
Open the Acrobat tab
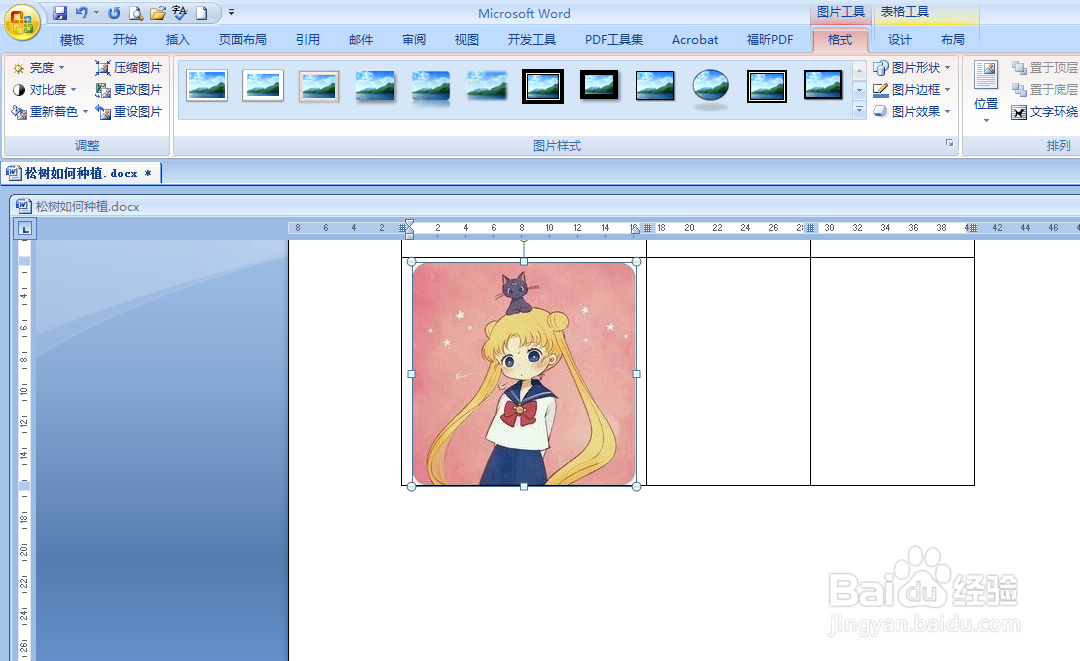tap(695, 40)
